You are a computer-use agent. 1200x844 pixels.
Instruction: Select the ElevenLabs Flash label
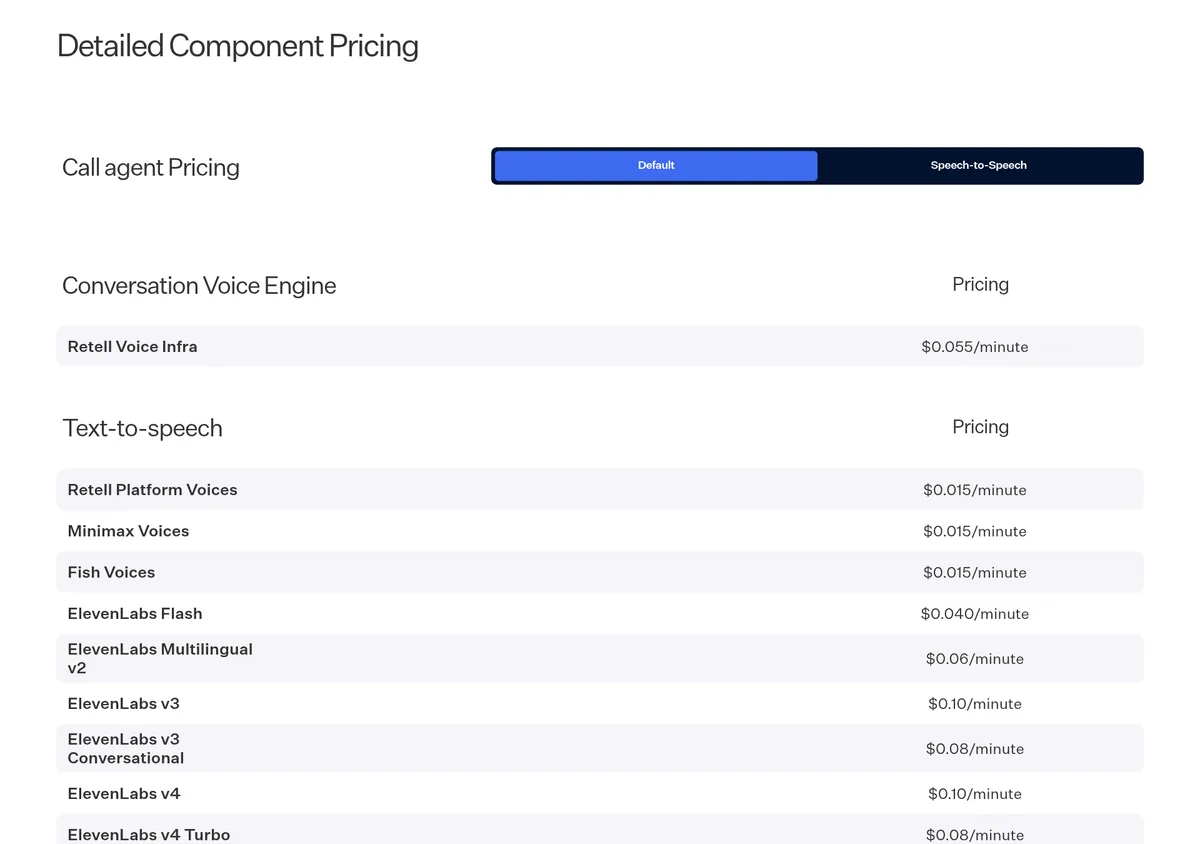pyautogui.click(x=135, y=613)
